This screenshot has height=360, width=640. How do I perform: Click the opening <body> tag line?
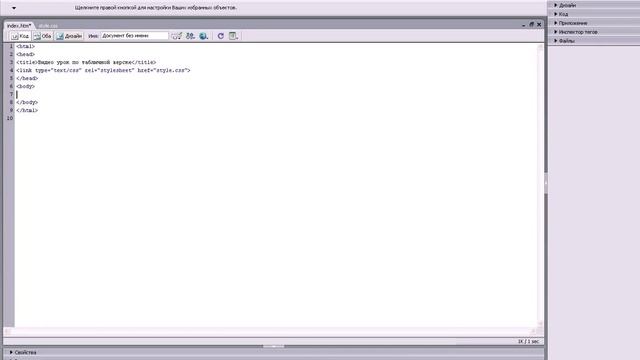point(25,86)
